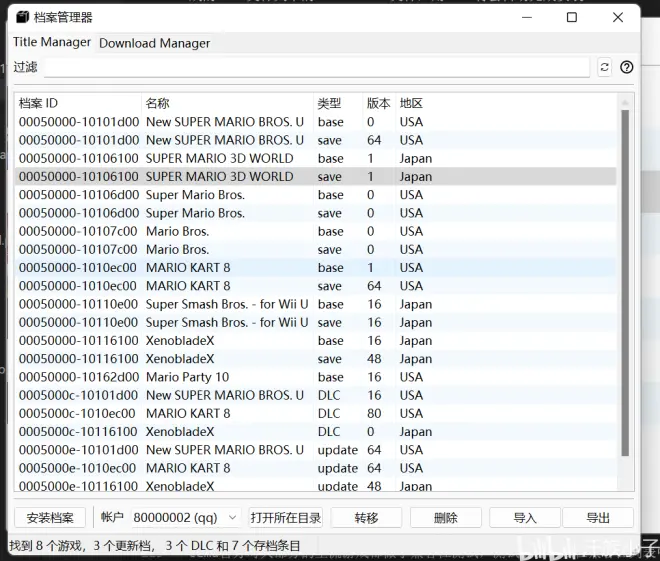This screenshot has height=561, width=660.
Task: Switch to Download Manager tab
Action: pos(154,43)
